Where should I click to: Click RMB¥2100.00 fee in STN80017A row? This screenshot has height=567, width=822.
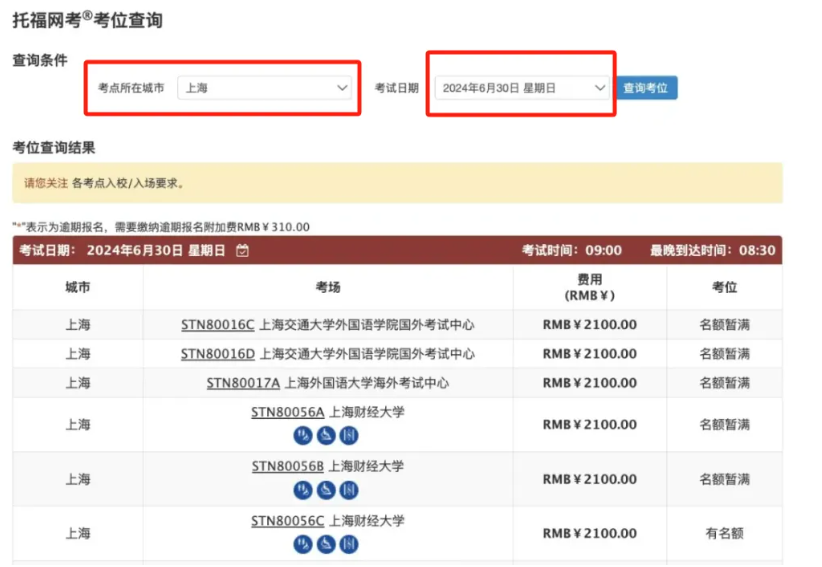pos(590,383)
